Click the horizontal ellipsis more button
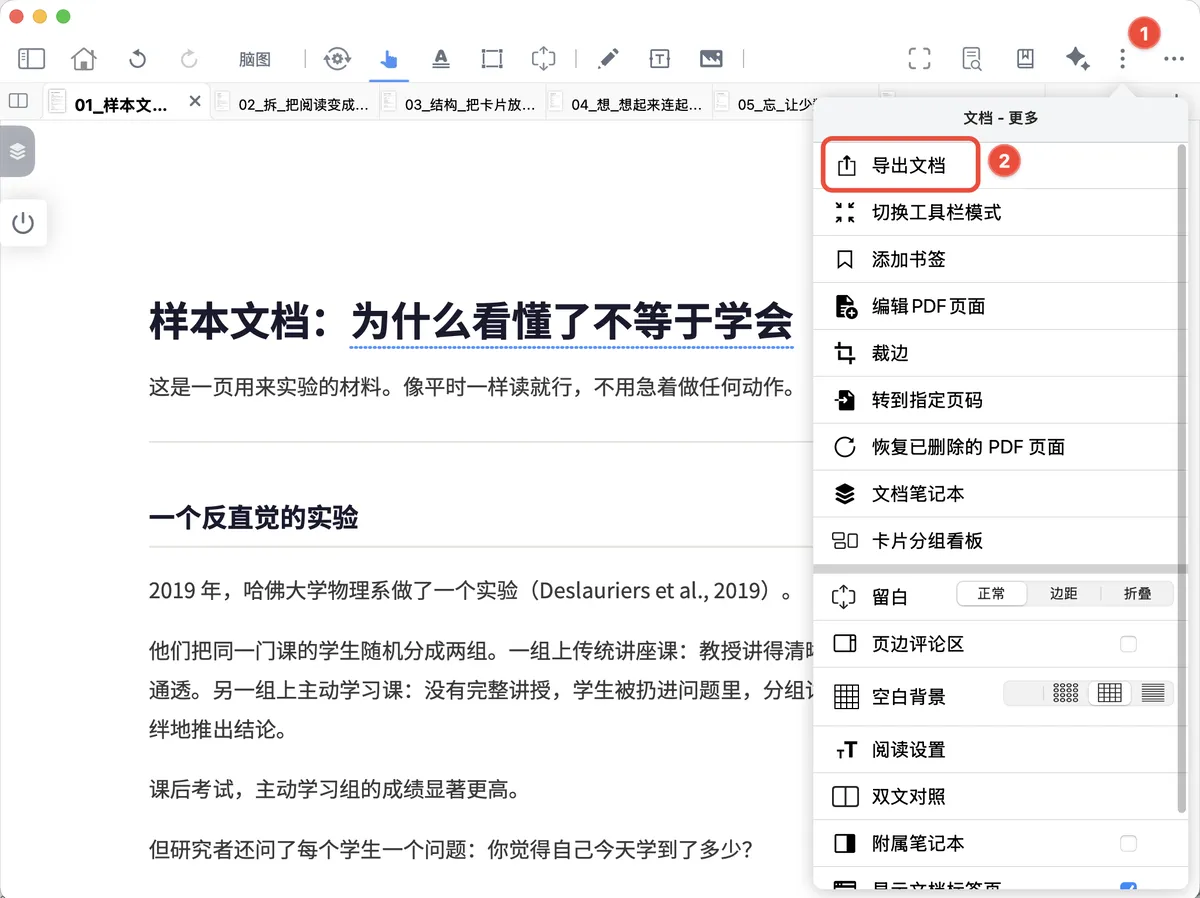The image size is (1200, 898). 1174,59
